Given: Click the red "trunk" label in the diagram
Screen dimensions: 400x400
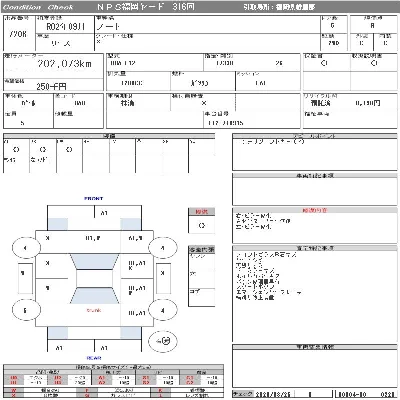Looking at the screenshot, I should coord(94,310).
